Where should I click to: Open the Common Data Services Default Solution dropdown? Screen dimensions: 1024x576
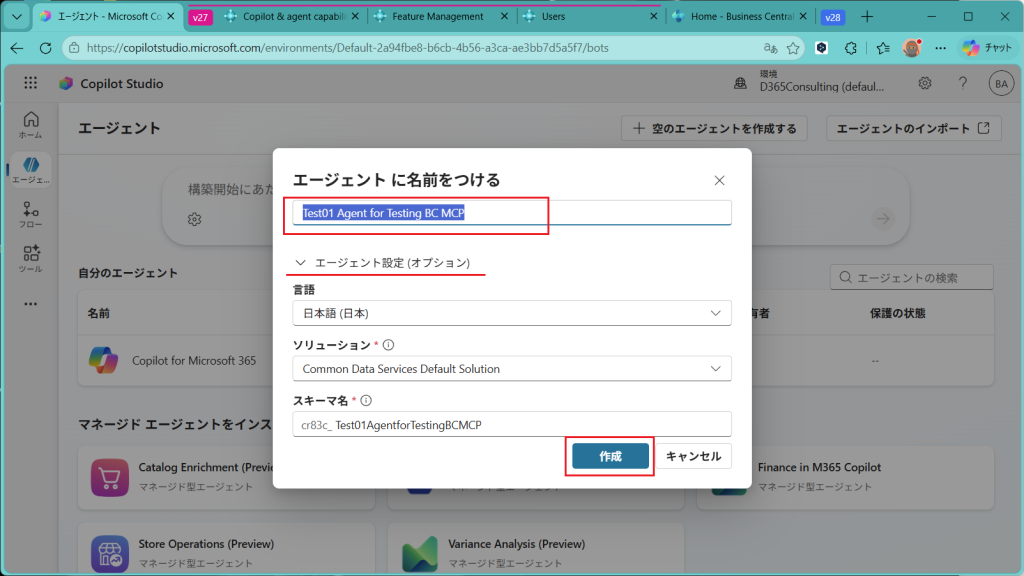pos(511,369)
